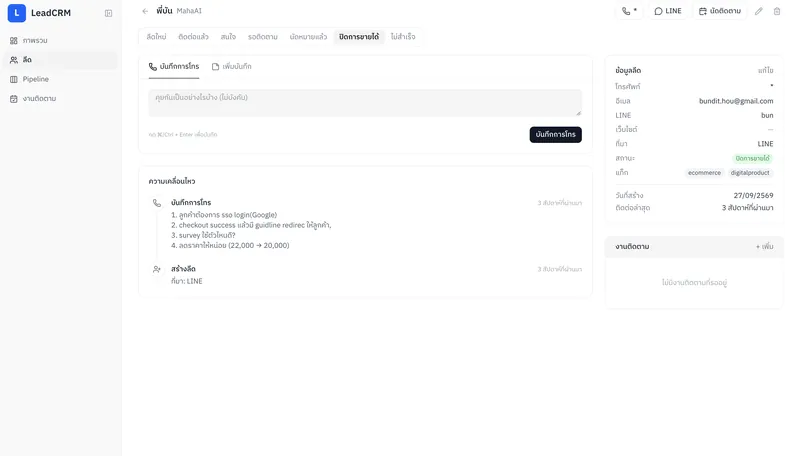Click the checkout success note line
Viewport: 800px width, 456px height.
click(x=251, y=225)
